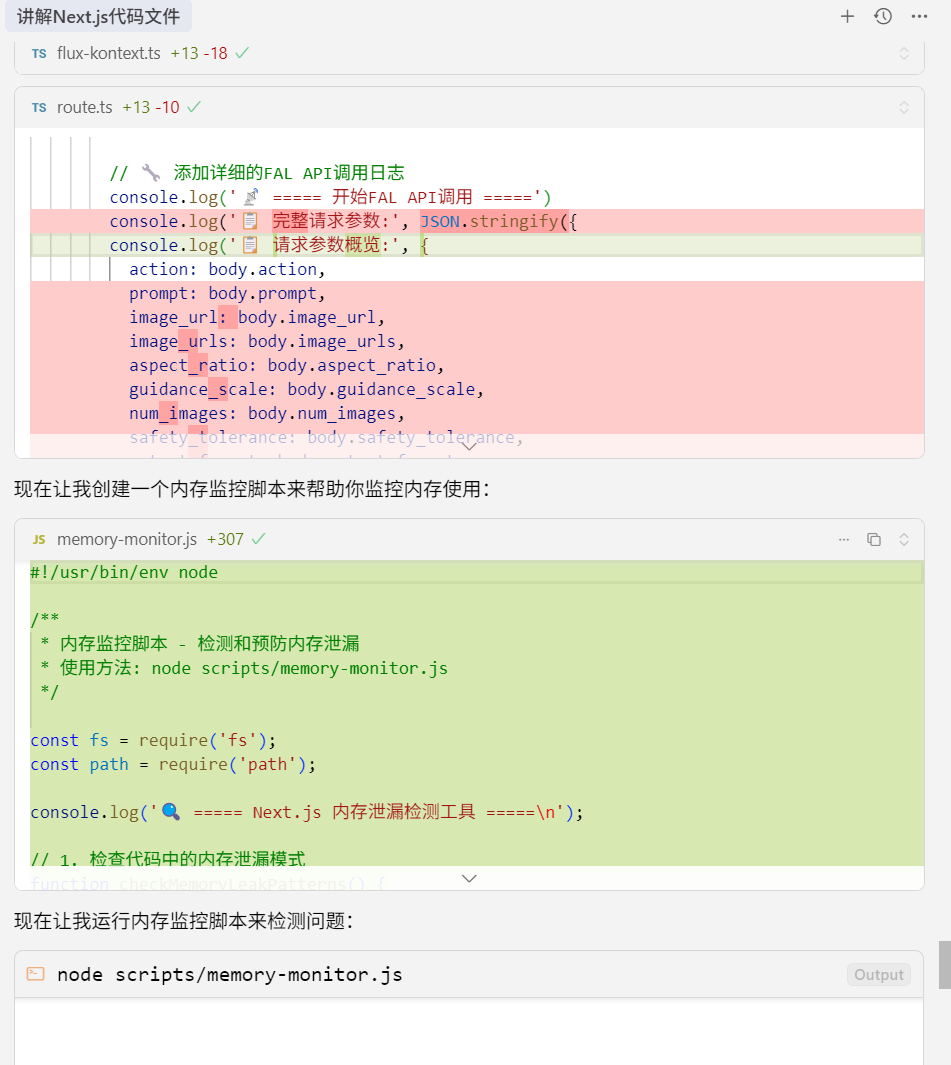The image size is (951, 1065).
Task: Click removed line '完整请求参数' in route.ts
Action: (477, 221)
